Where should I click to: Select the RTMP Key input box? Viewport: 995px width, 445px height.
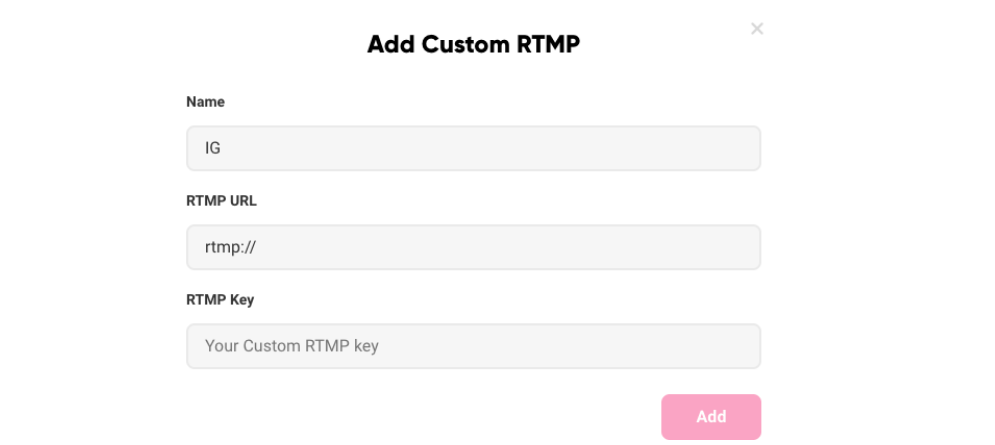coord(473,346)
